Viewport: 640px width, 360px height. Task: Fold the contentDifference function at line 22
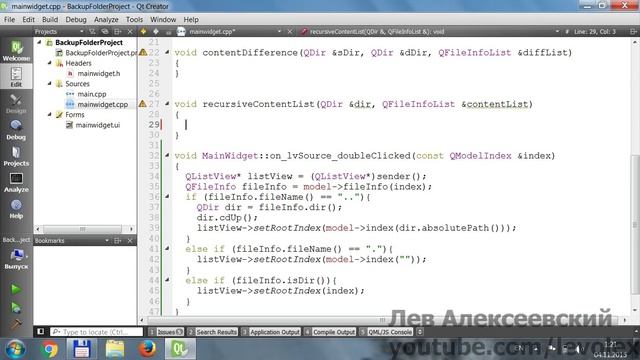tap(167, 52)
